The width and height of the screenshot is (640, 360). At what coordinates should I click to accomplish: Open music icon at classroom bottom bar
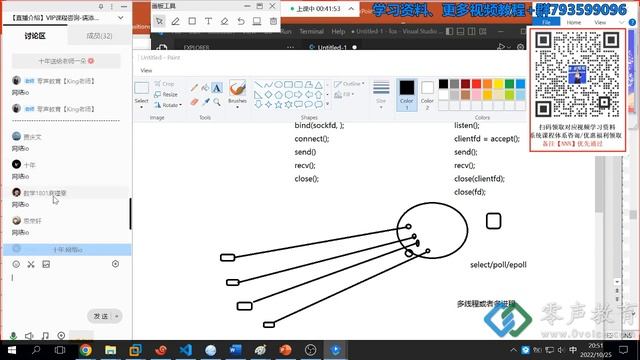(x=45, y=336)
